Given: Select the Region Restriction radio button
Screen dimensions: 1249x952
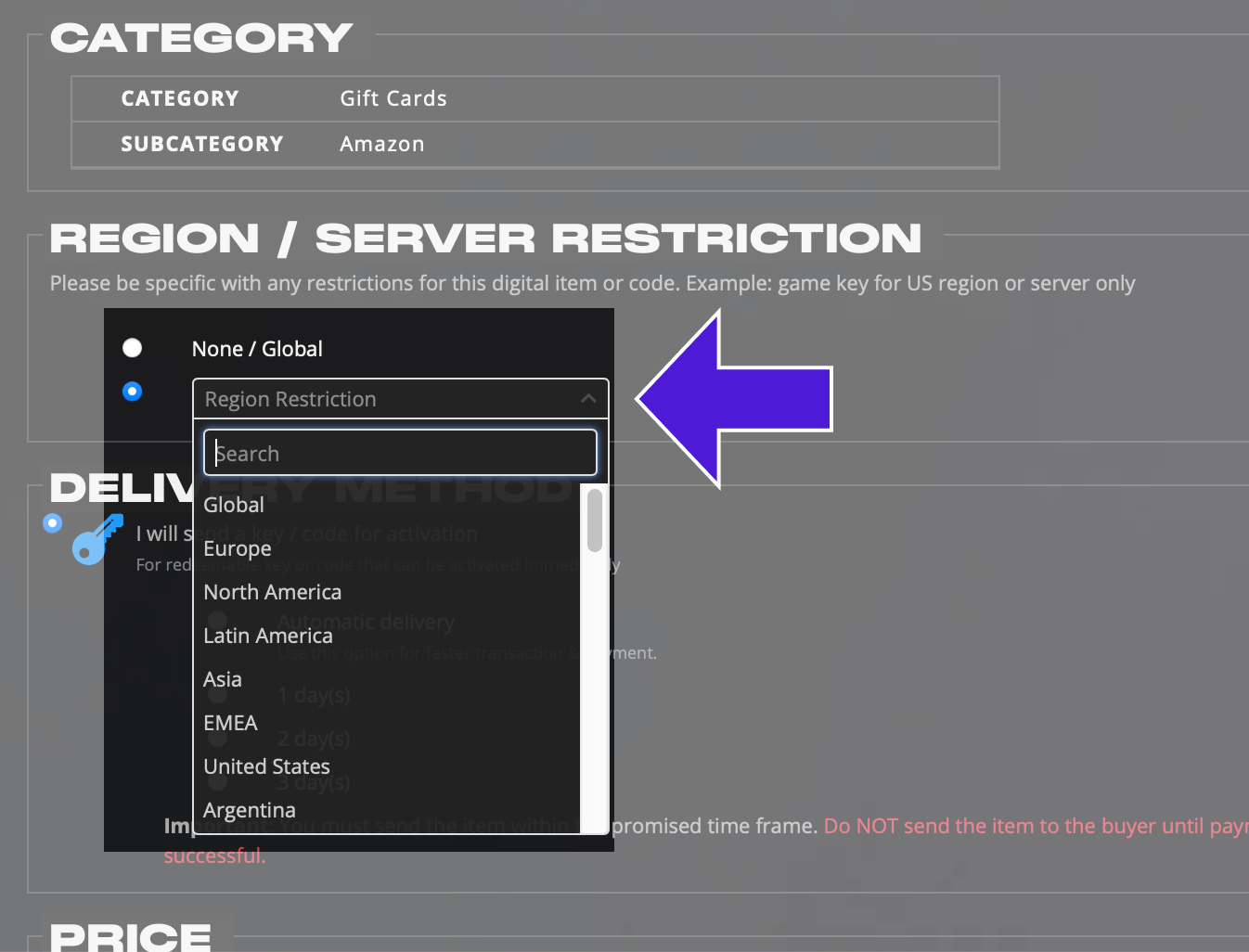Looking at the screenshot, I should pyautogui.click(x=133, y=392).
